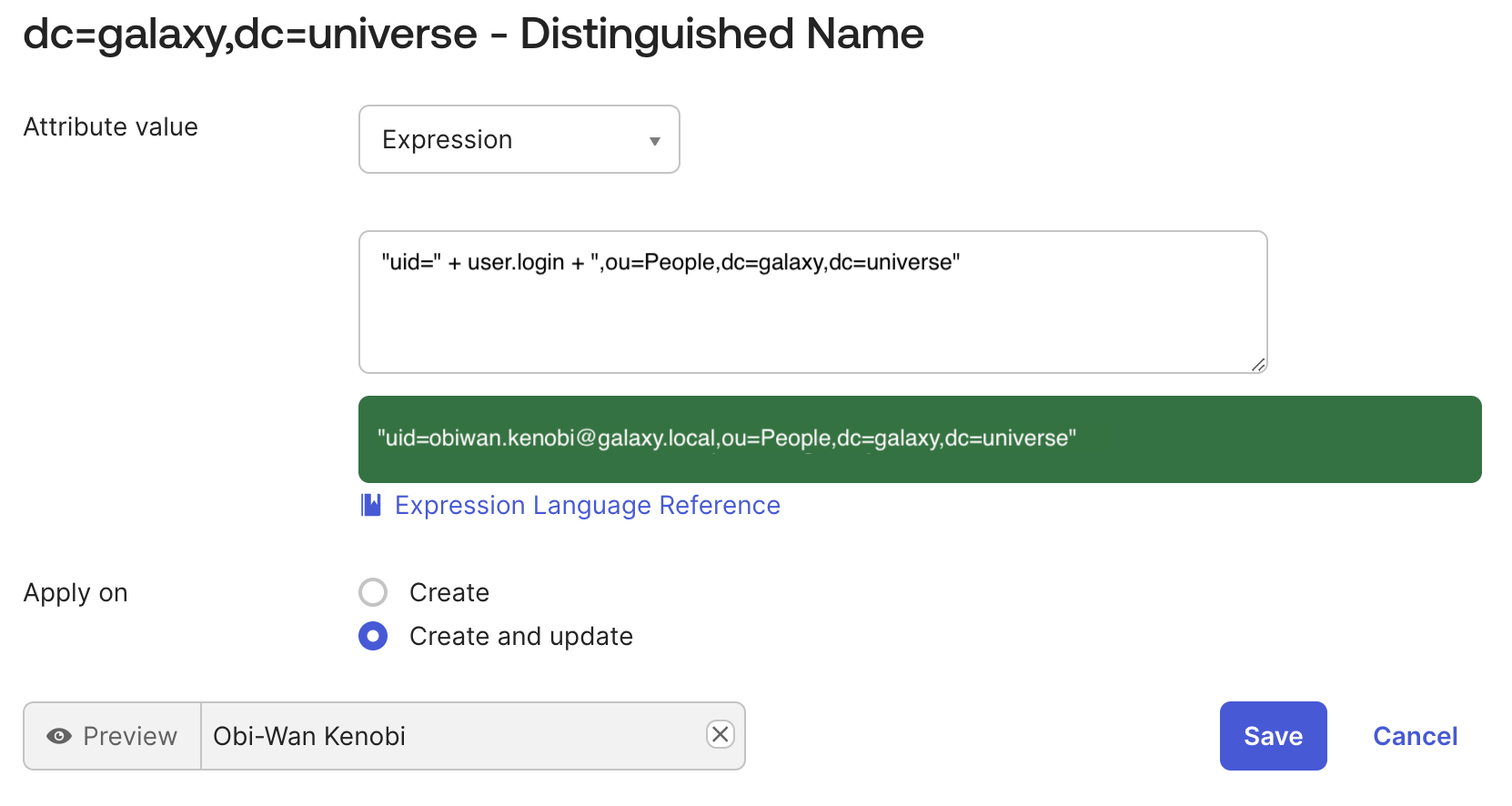This screenshot has width=1512, height=806.
Task: Select the Create radio button
Action: point(373,592)
